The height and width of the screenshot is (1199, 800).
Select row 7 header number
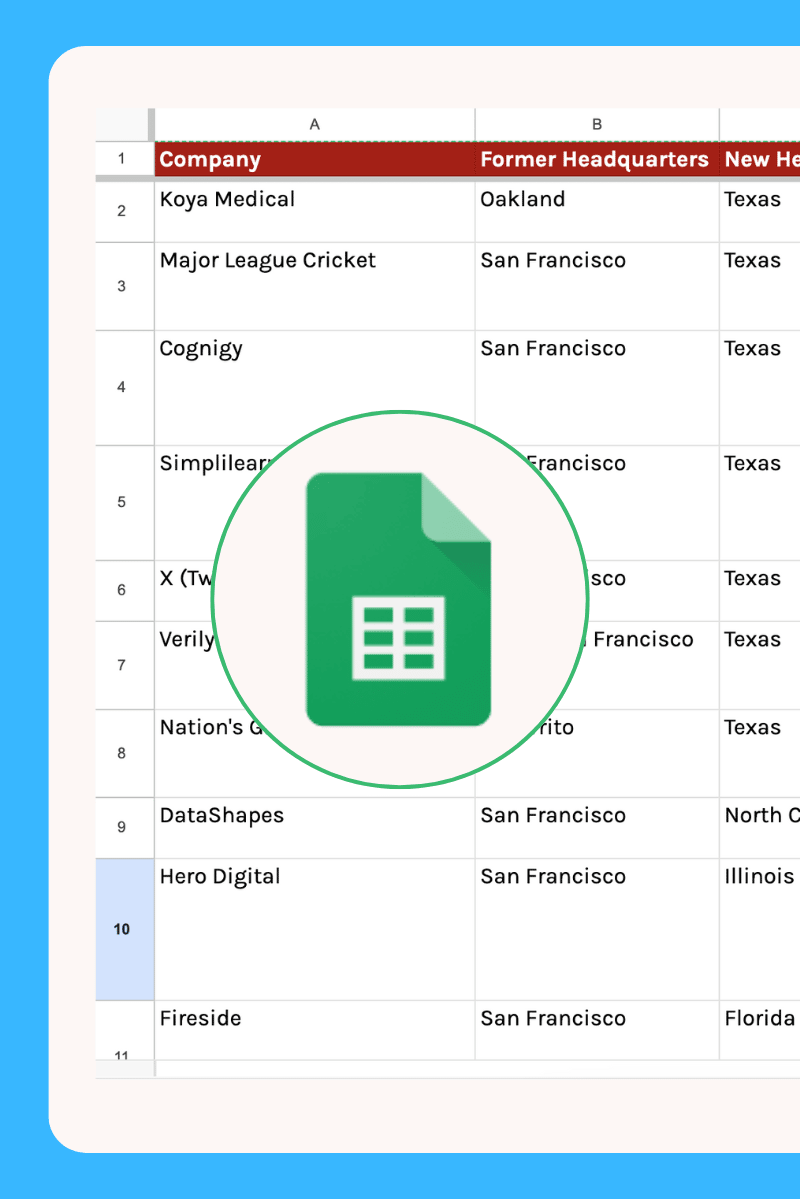[x=122, y=665]
